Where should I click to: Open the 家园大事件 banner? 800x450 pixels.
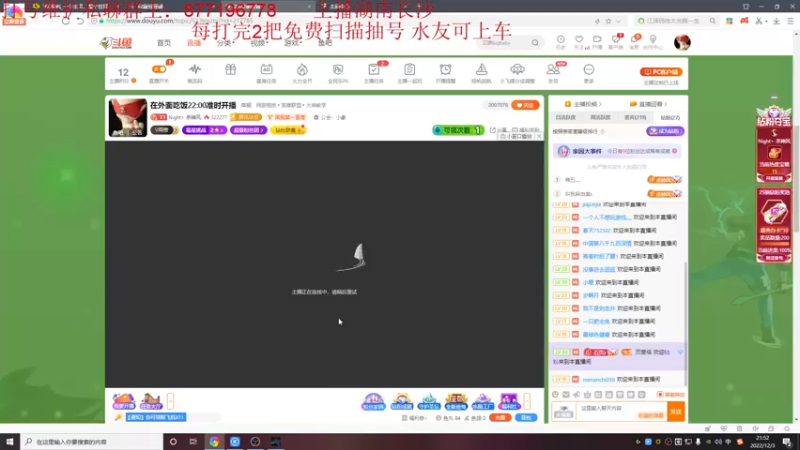[x=617, y=151]
